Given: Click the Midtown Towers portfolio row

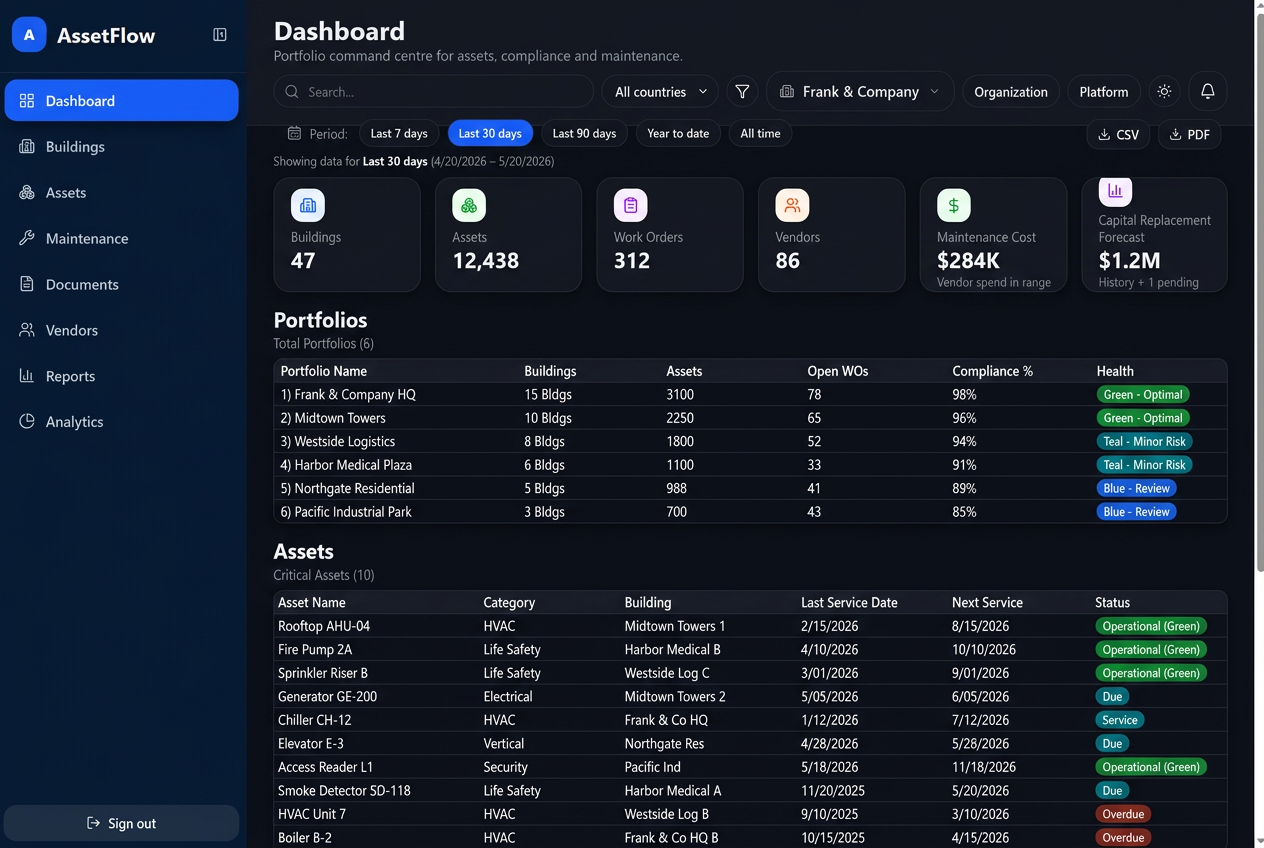Looking at the screenshot, I should tap(750, 418).
